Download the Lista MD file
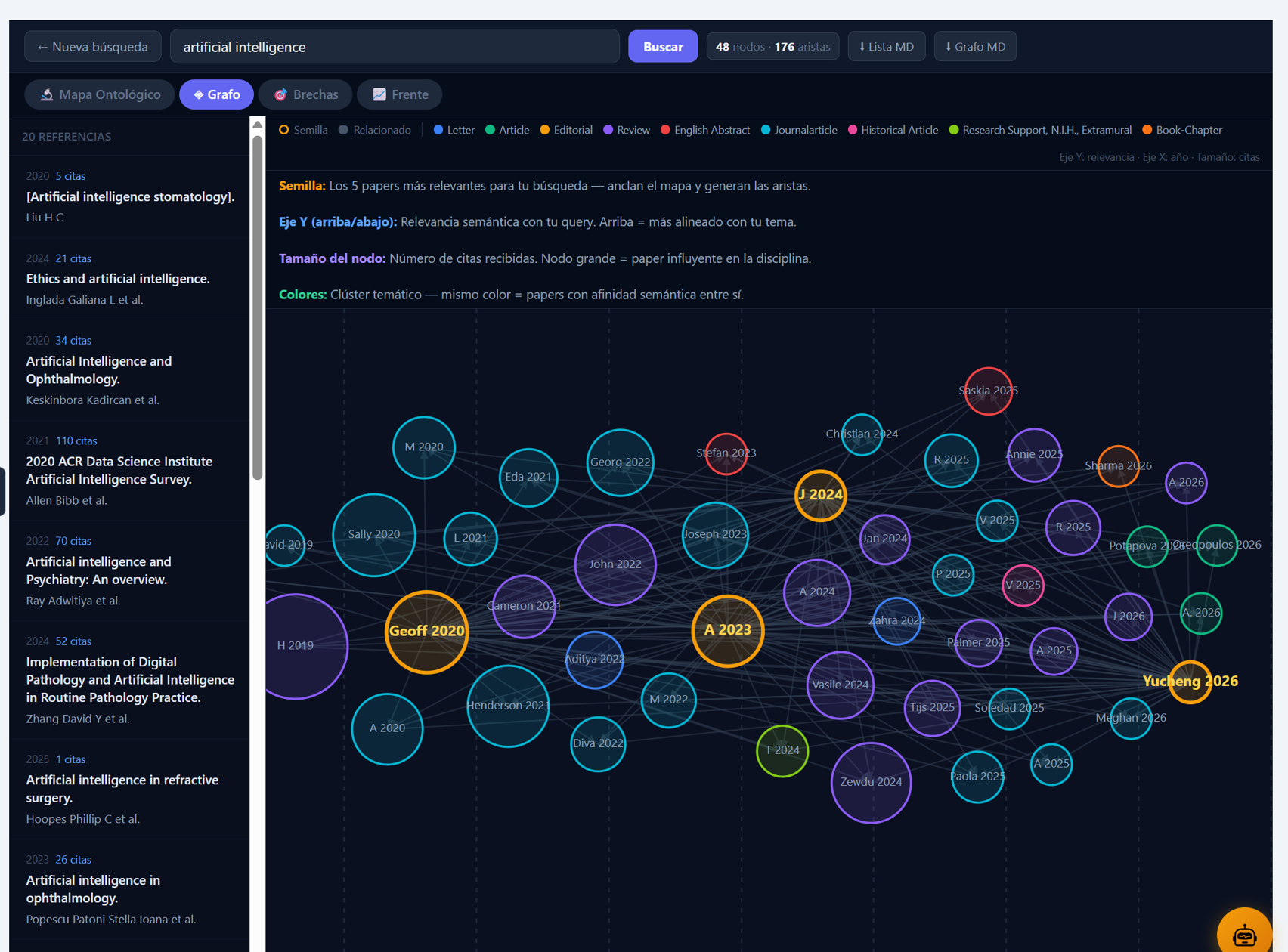1288x952 pixels. point(887,47)
